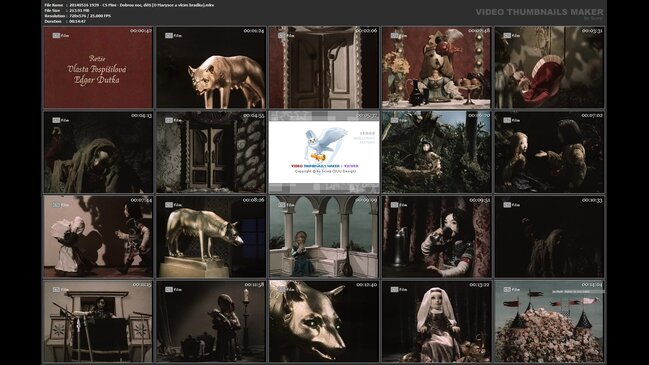Open the red fan puppet thumbnail at 00:03:31

click(x=549, y=67)
